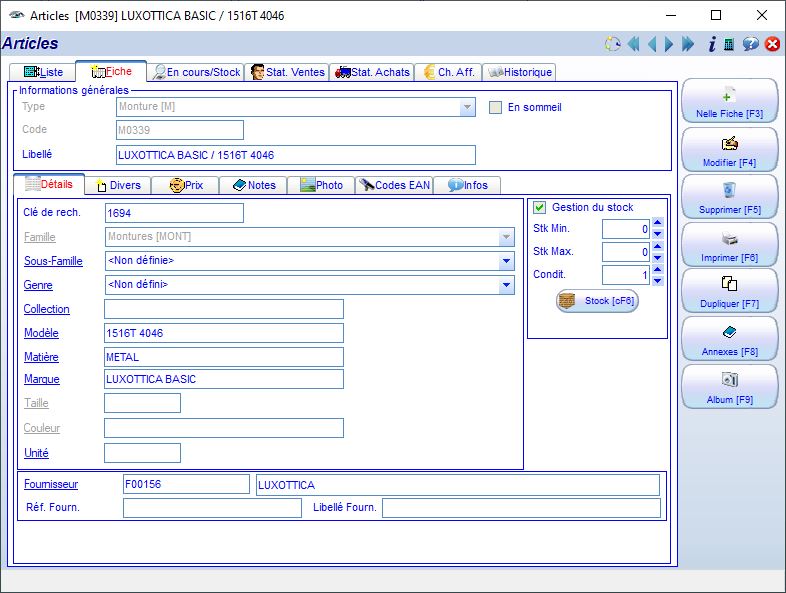Click the Stk Min. number field
Screen dimensions: 786x593
point(626,229)
